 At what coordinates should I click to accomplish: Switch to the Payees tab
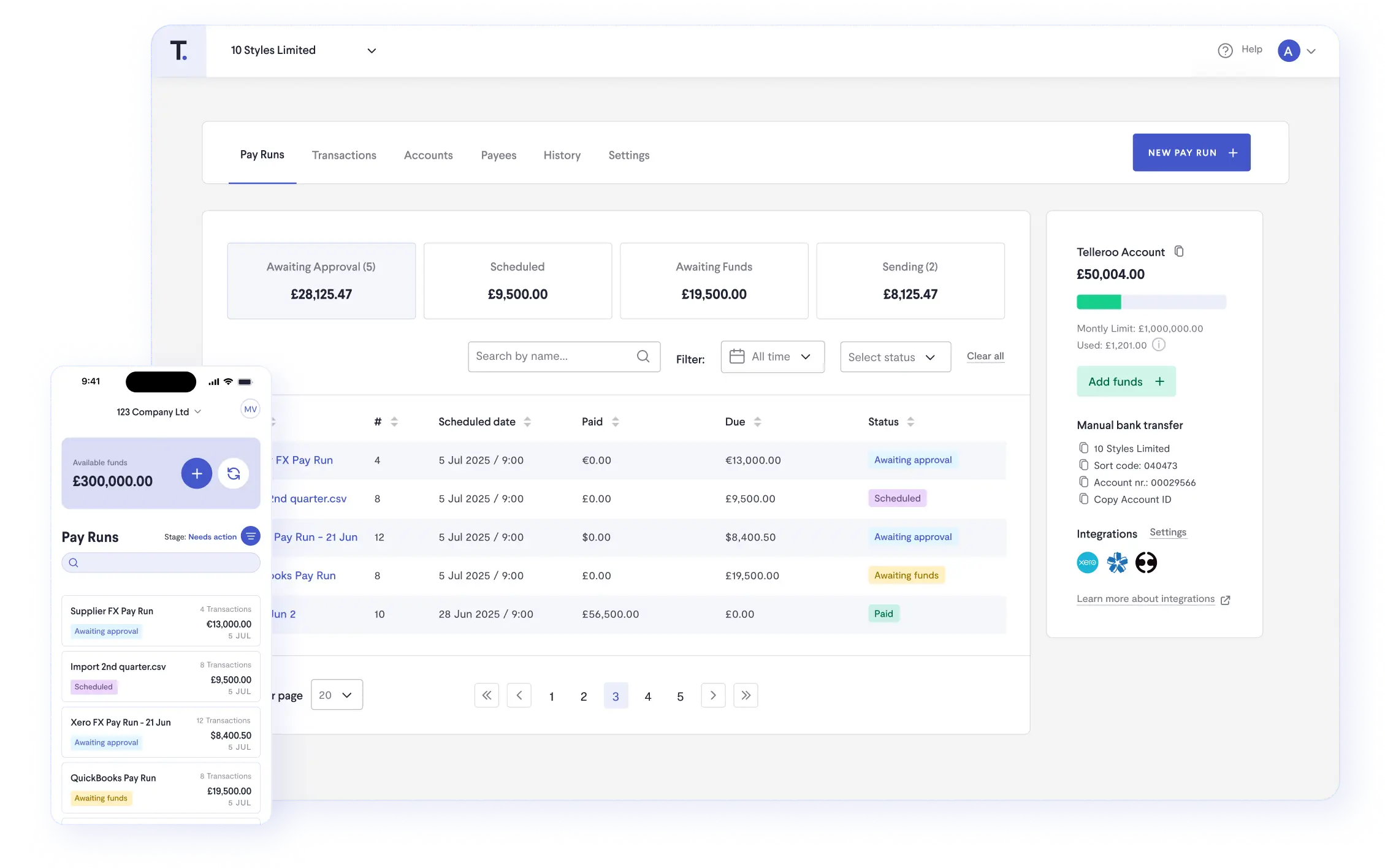(498, 155)
